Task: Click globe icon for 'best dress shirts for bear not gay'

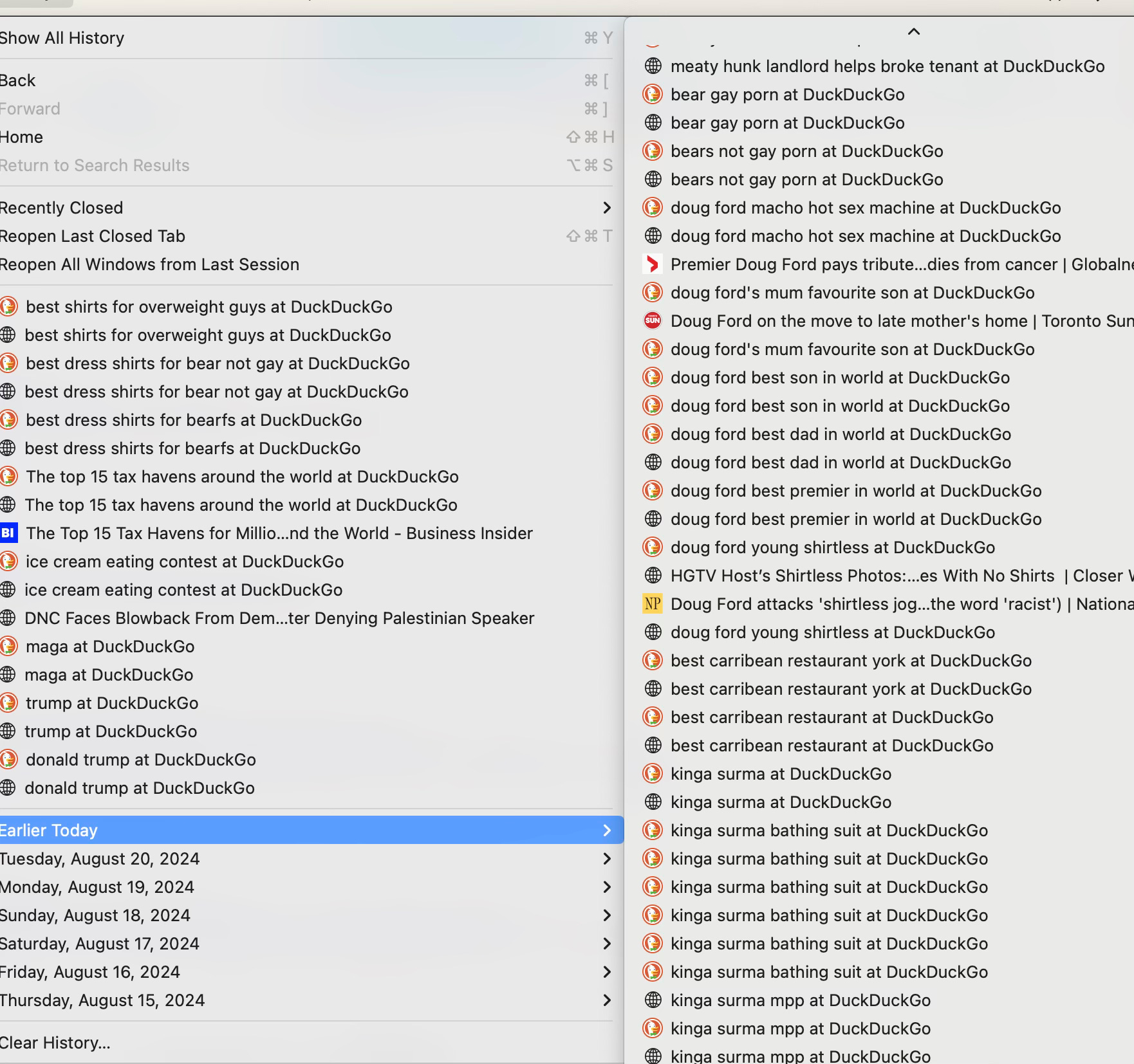Action: pos(8,392)
